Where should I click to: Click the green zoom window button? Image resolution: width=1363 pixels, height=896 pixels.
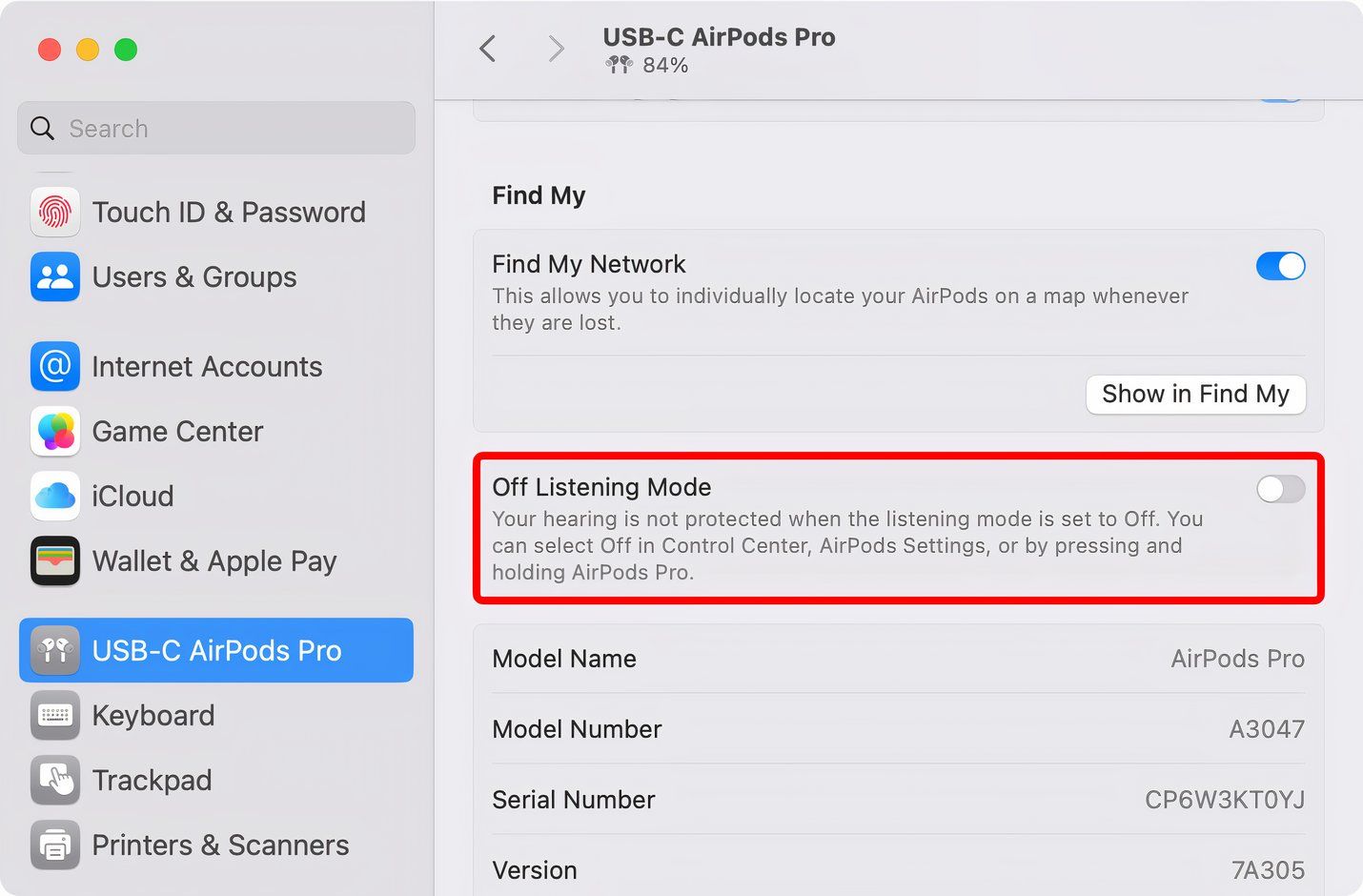(x=126, y=49)
